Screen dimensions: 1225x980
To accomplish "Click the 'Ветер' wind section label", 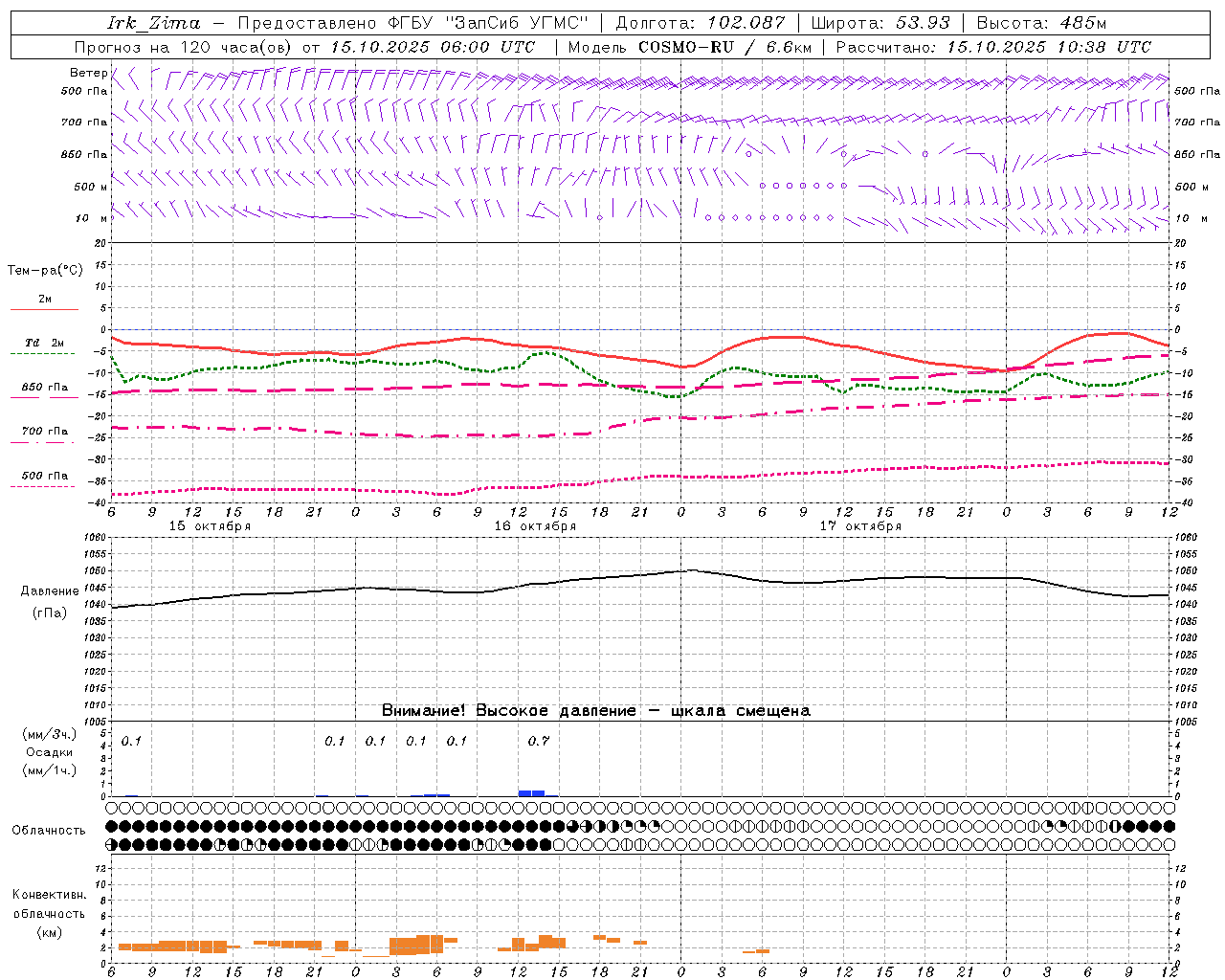I will (x=88, y=73).
